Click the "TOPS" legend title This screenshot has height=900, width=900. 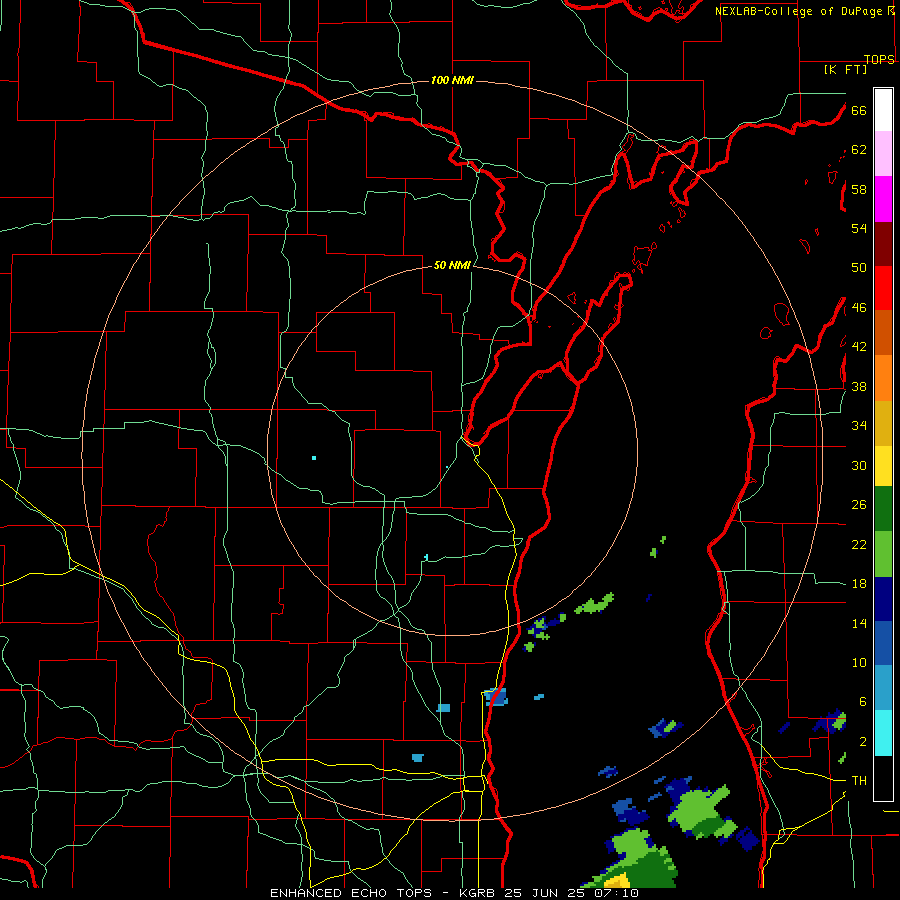pos(879,60)
